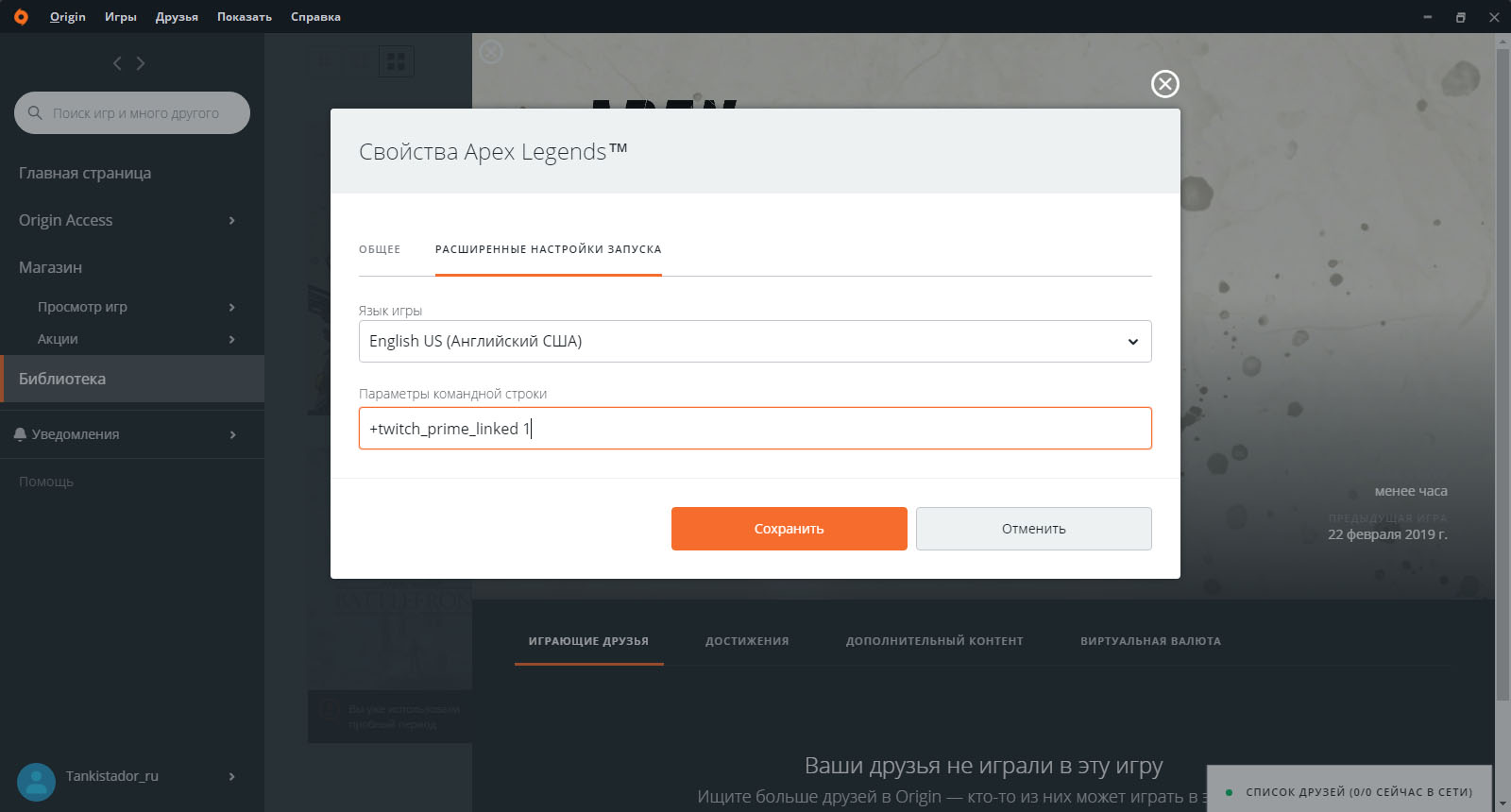Screen dimensions: 1511x812
Task: Click the search magnifier icon
Action: [x=35, y=112]
